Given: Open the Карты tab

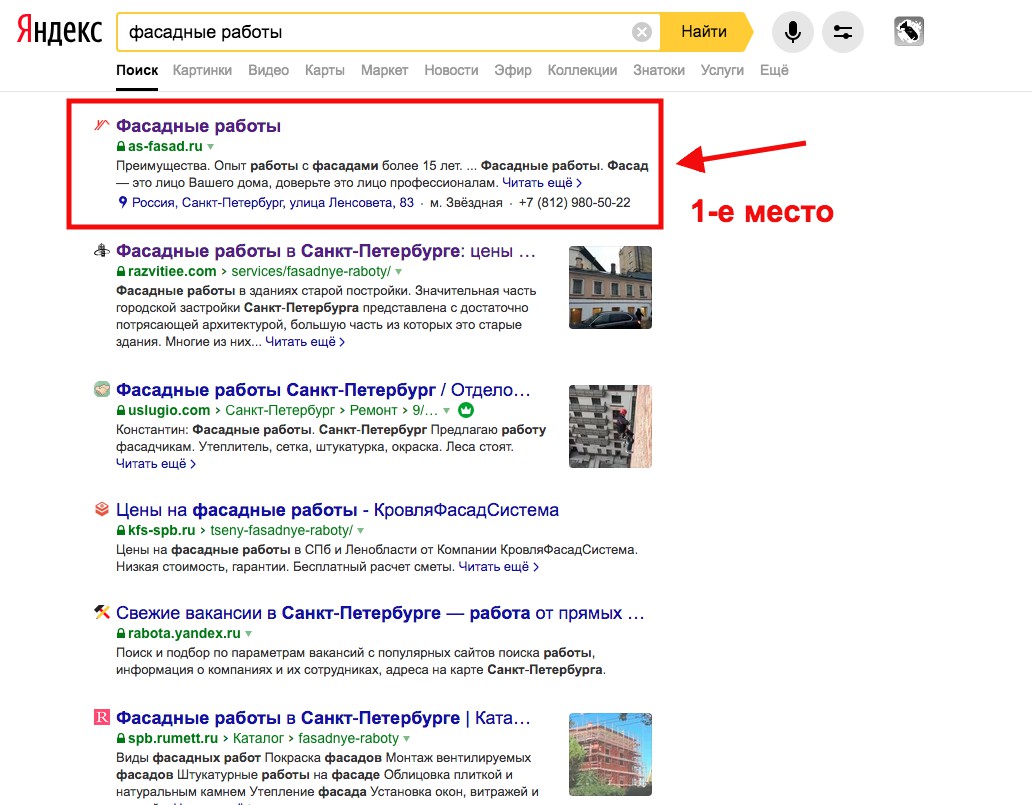Looking at the screenshot, I should coord(324,70).
